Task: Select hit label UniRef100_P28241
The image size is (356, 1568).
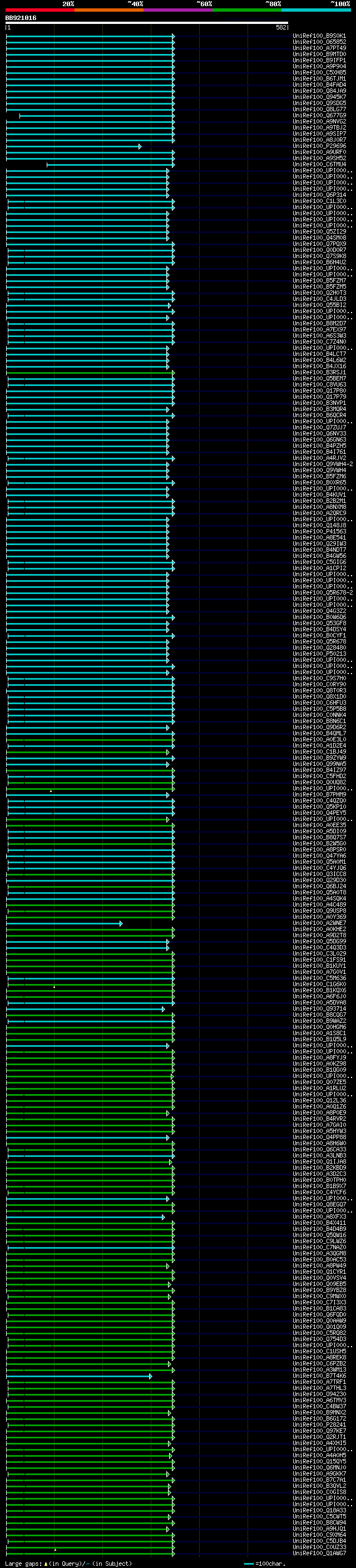Action: pos(319,1424)
